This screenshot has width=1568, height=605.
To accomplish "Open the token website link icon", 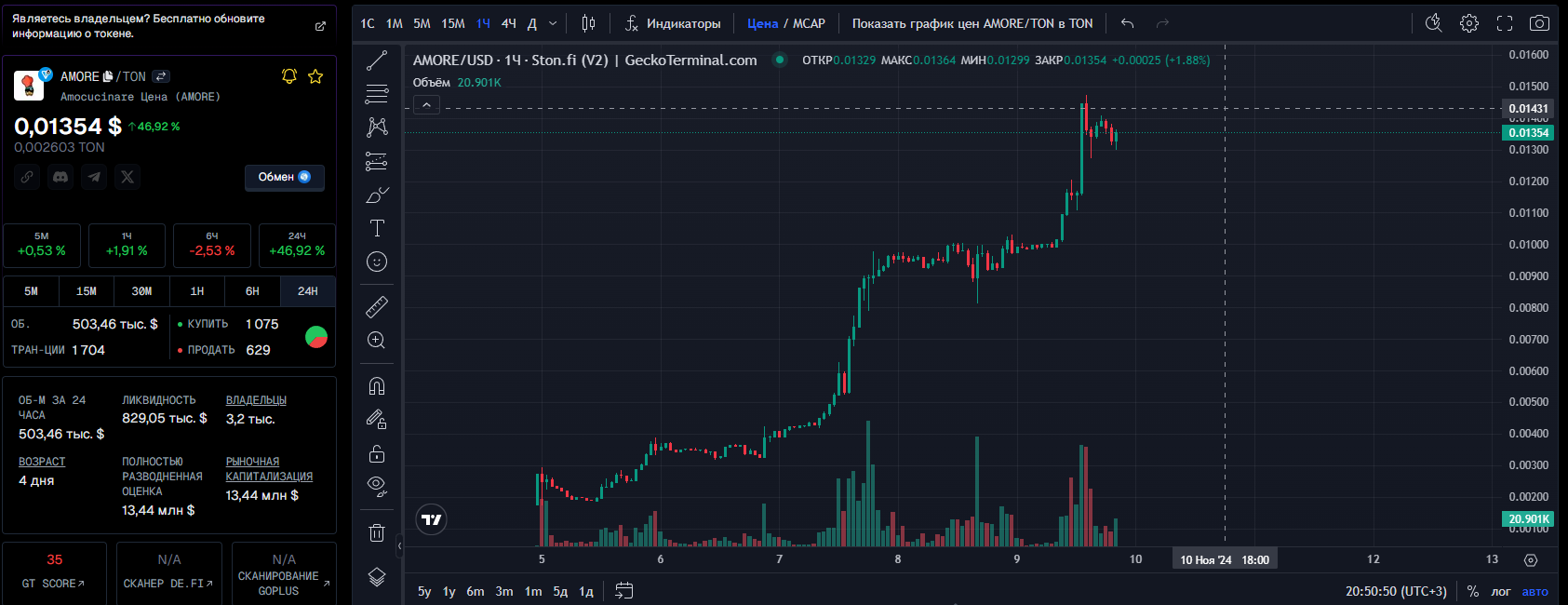I will tap(27, 177).
